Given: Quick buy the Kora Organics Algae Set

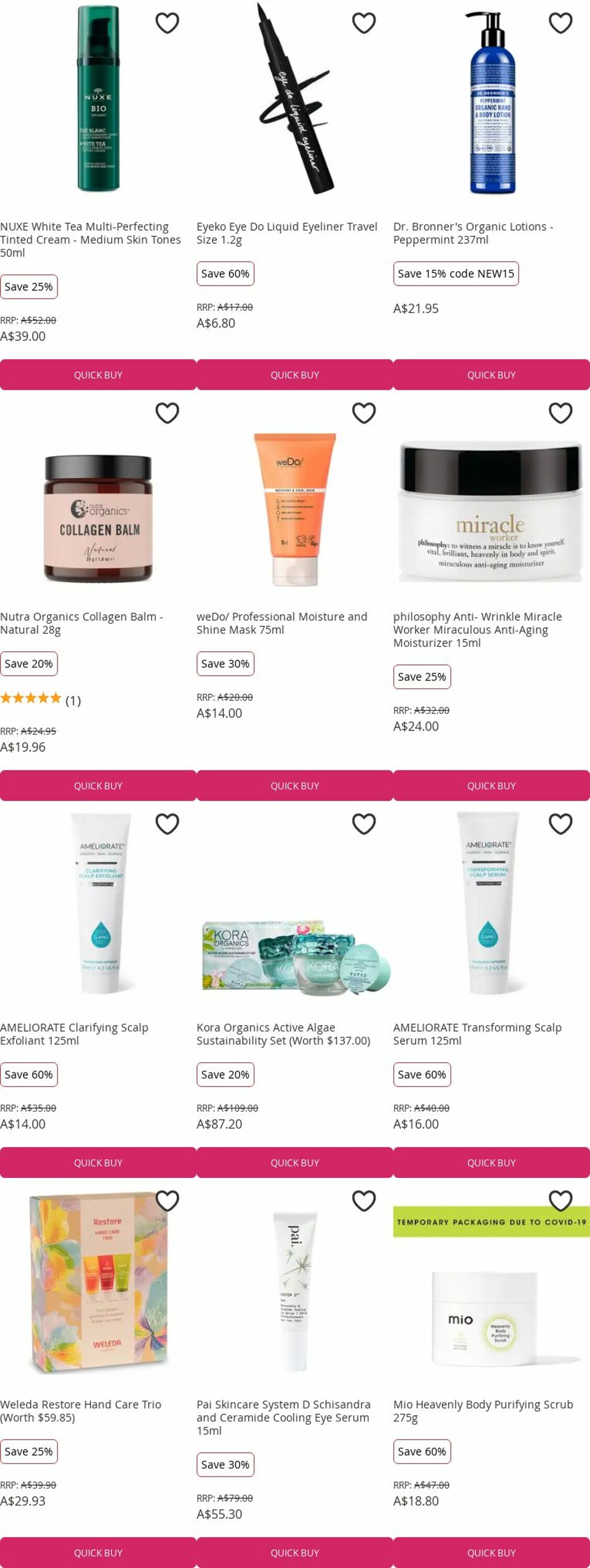Looking at the screenshot, I should coord(294,1162).
